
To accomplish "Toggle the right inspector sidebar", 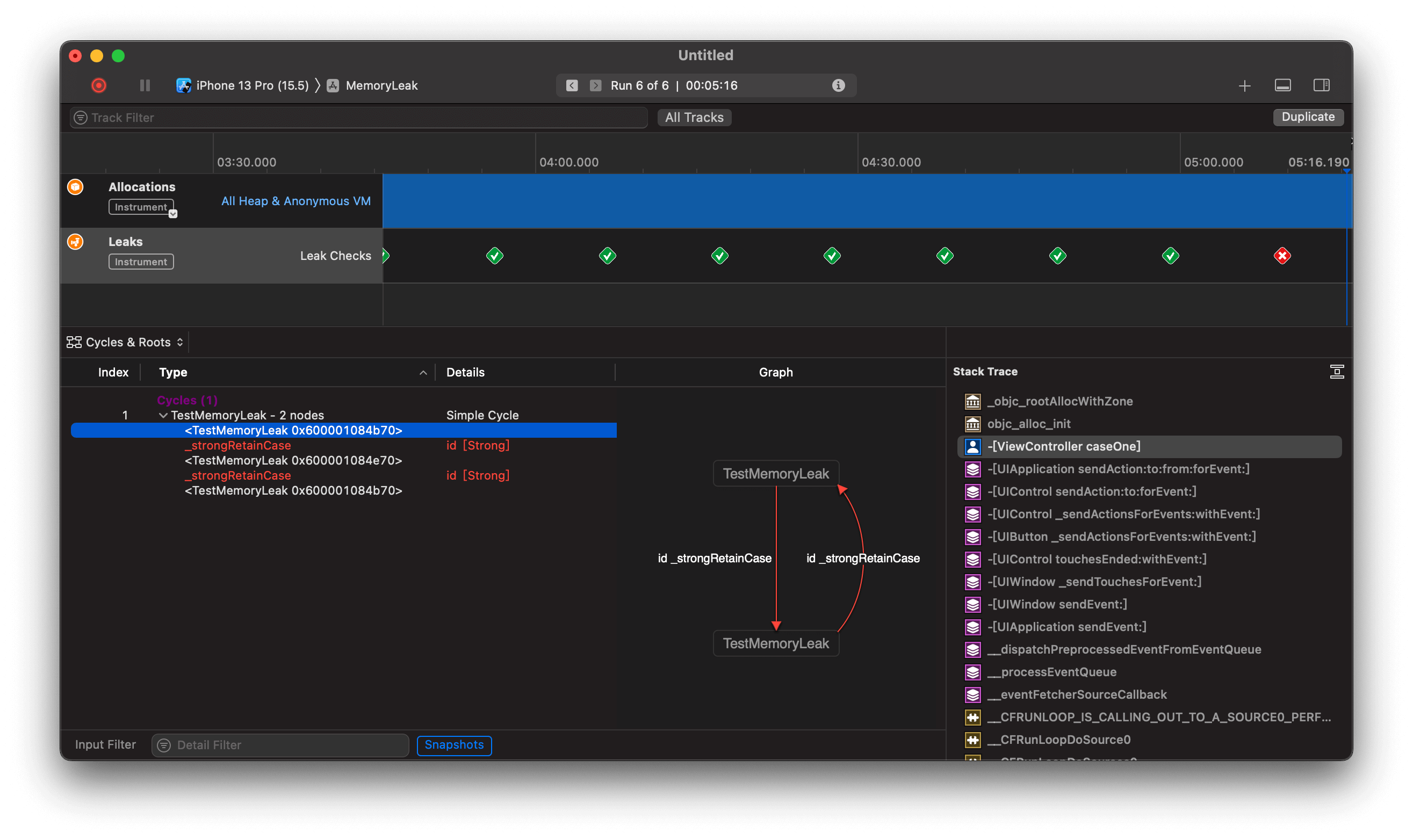I will (1321, 85).
